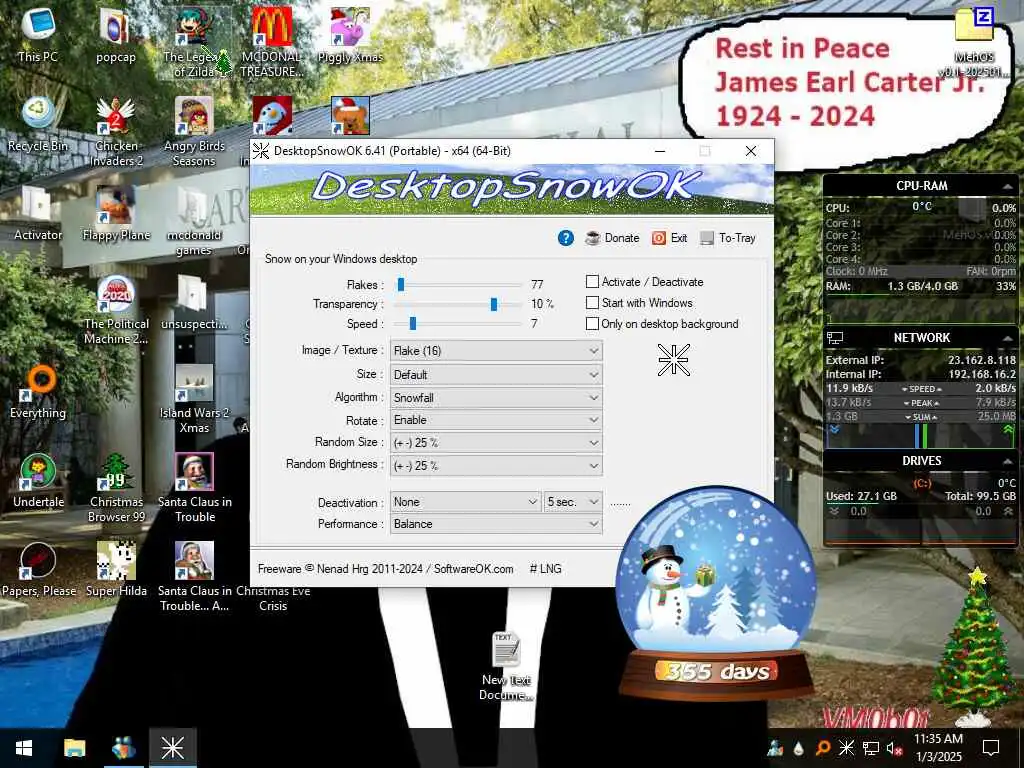Open the Windows Start menu
The height and width of the screenshot is (768, 1024).
(x=24, y=748)
